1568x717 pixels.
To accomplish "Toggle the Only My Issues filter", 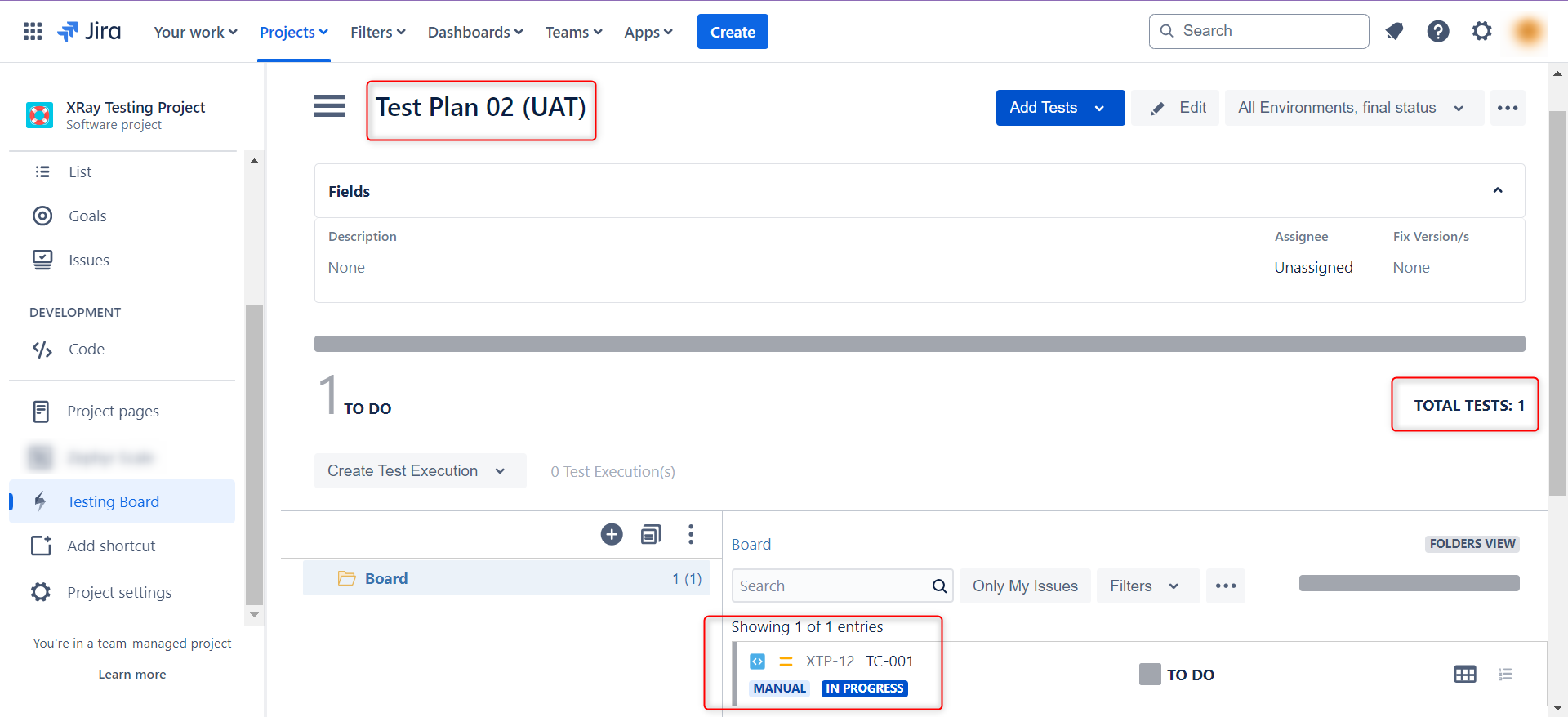I will [1024, 586].
